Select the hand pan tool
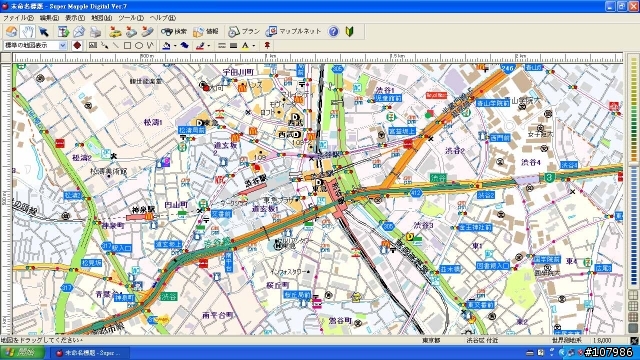640x360 pixels. [28, 31]
